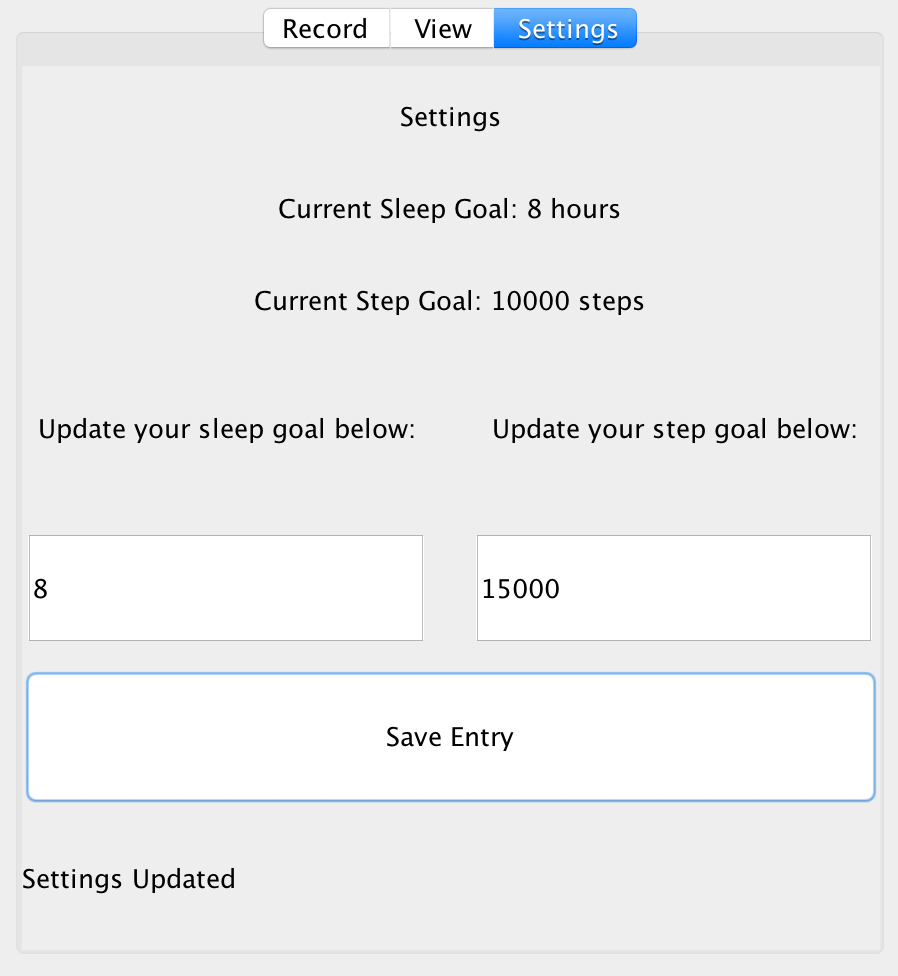Screen dimensions: 898x976
Task: Click the word 'Entry' on the save button
Action: pyautogui.click(x=482, y=738)
